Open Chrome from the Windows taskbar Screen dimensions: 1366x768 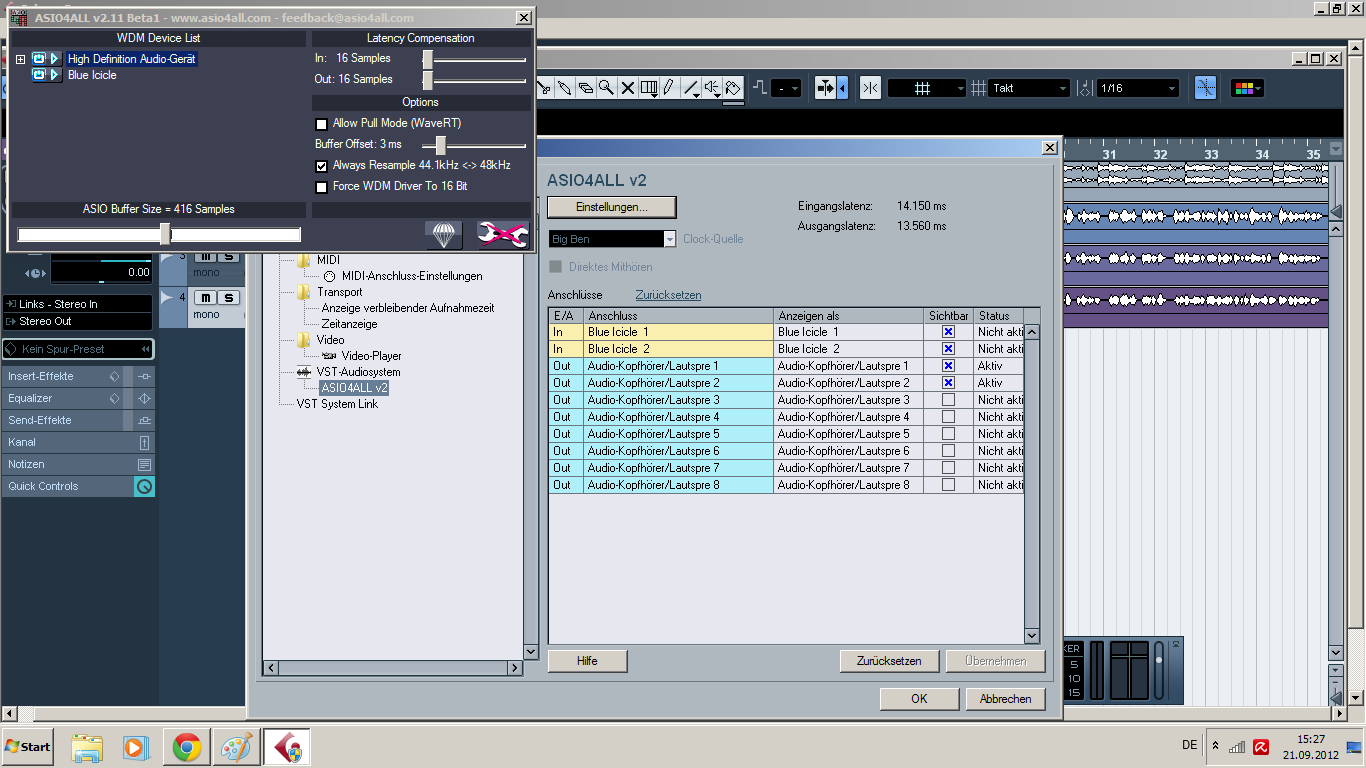[187, 747]
